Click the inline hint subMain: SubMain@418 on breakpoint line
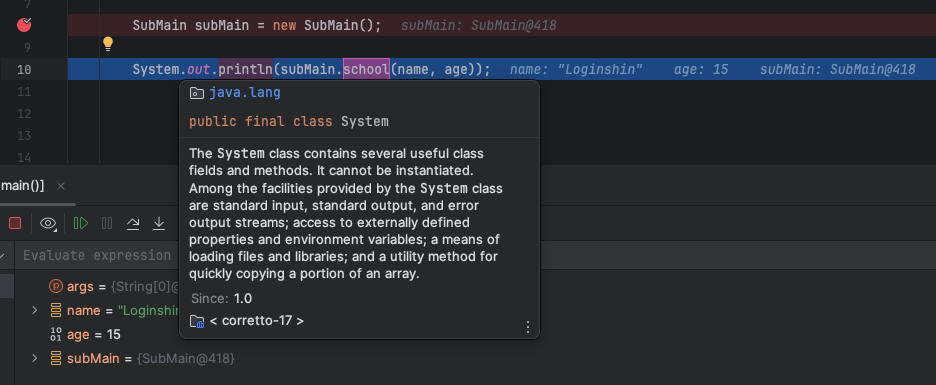Image resolution: width=936 pixels, height=385 pixels. pos(479,26)
